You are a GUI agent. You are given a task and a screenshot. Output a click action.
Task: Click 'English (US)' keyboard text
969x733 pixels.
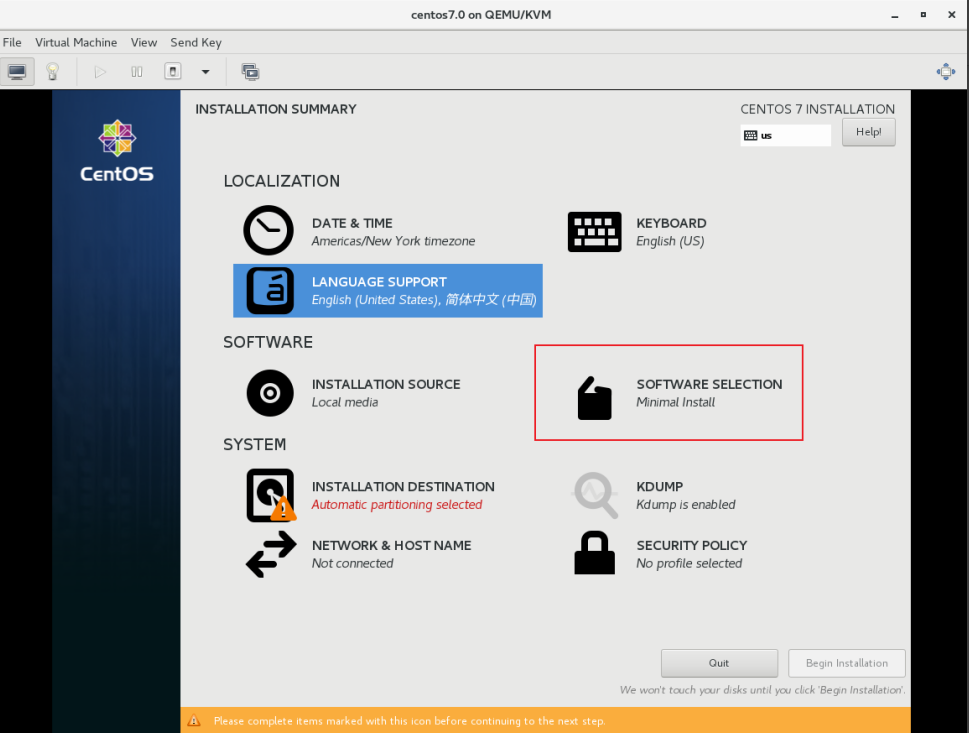click(670, 241)
